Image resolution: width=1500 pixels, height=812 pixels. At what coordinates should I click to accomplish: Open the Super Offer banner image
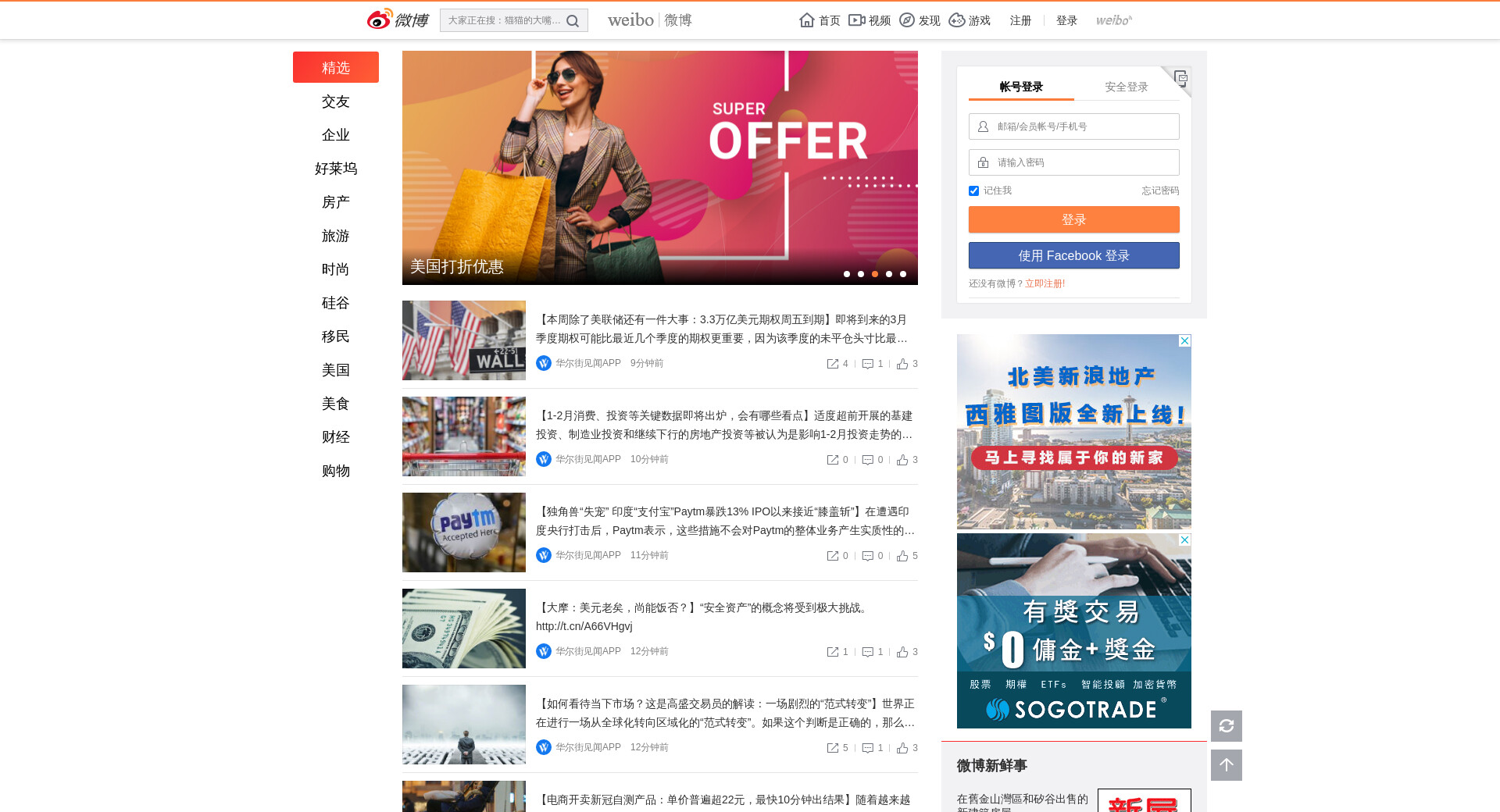[x=660, y=168]
